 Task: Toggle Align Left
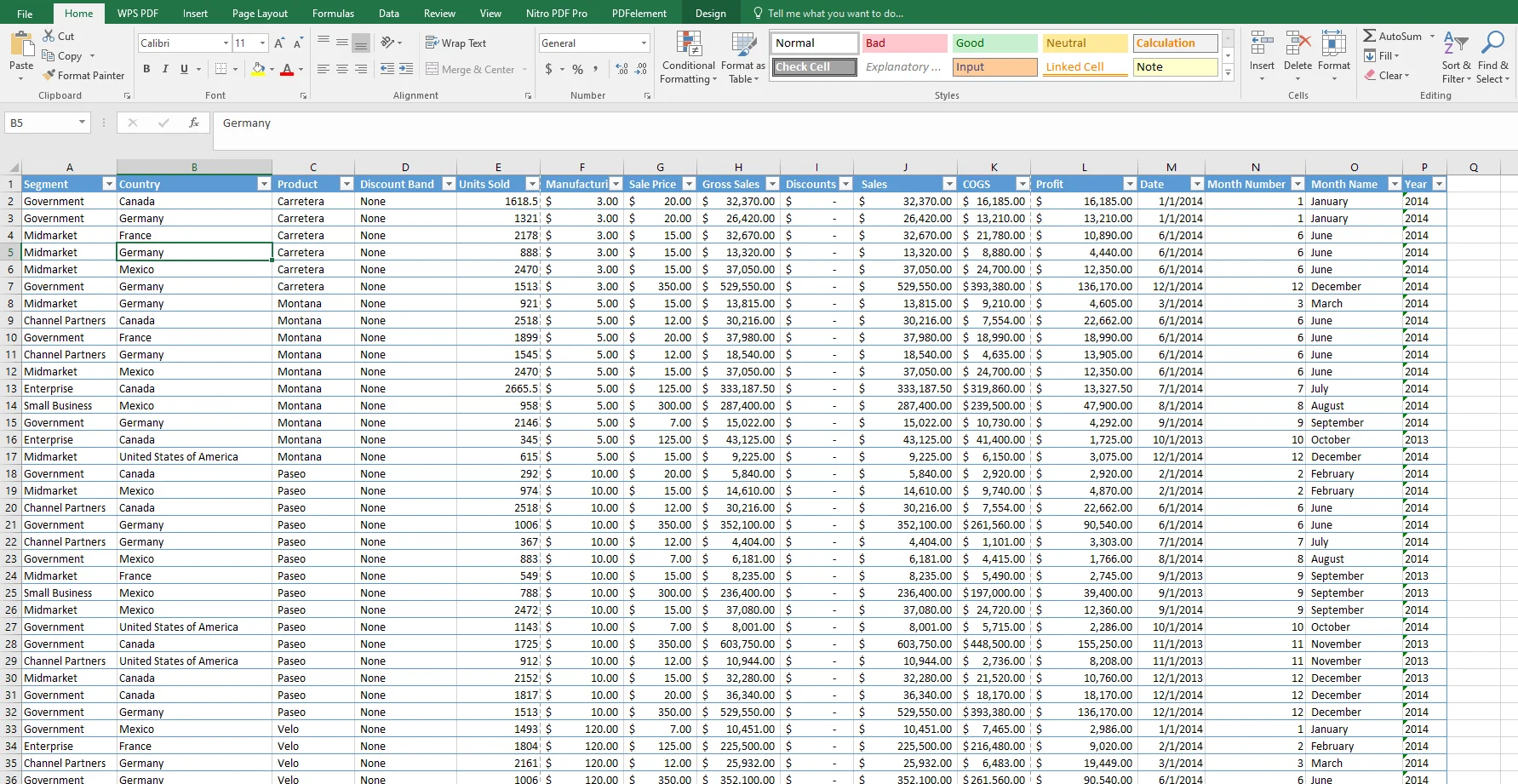(x=324, y=69)
